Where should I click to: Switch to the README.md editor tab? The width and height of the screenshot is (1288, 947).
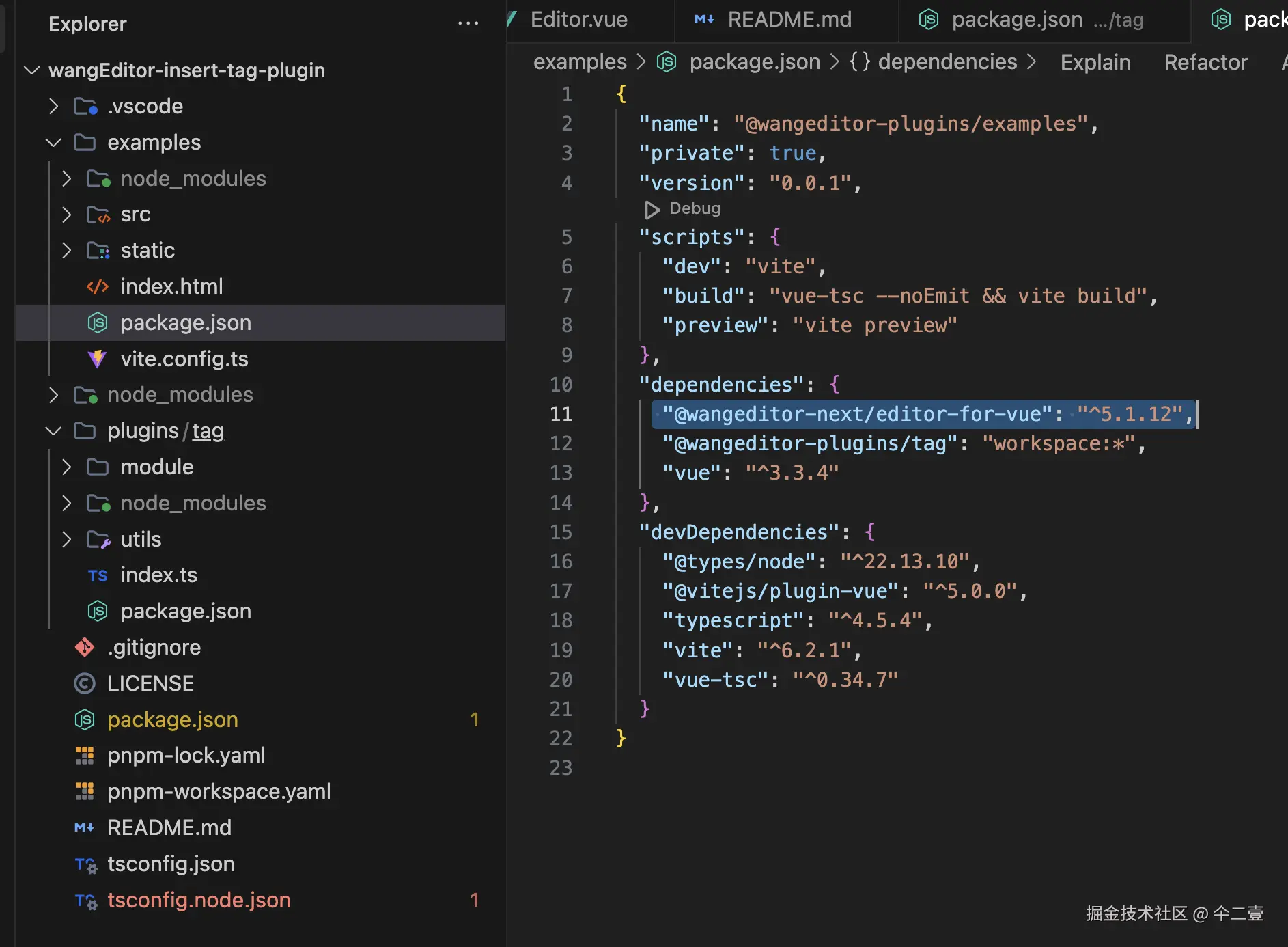[x=789, y=20]
